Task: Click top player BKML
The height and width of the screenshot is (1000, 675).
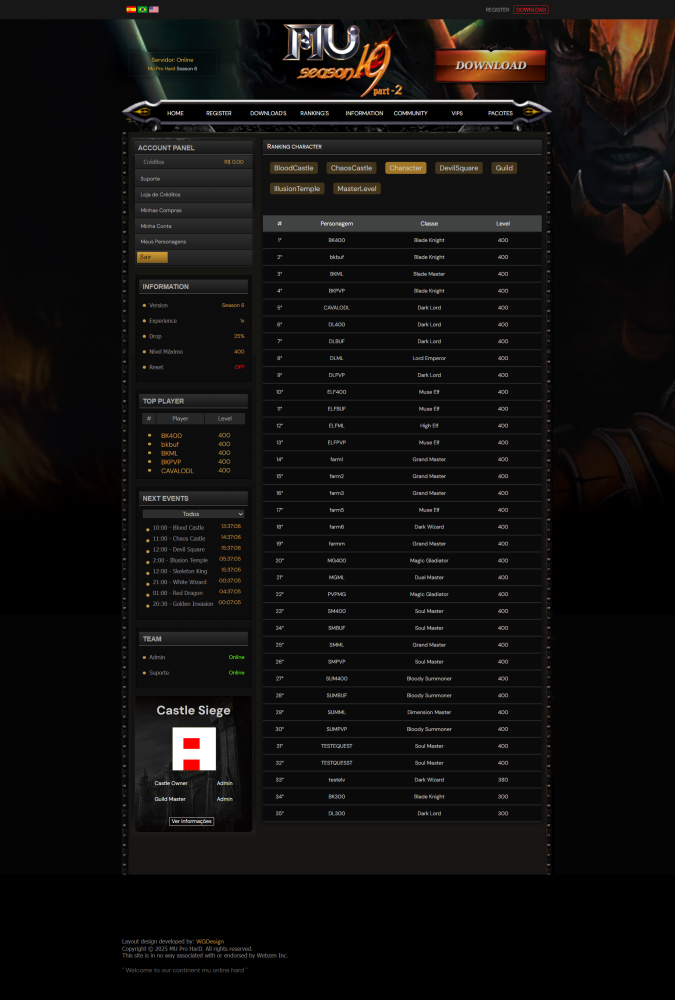Action: tap(169, 453)
